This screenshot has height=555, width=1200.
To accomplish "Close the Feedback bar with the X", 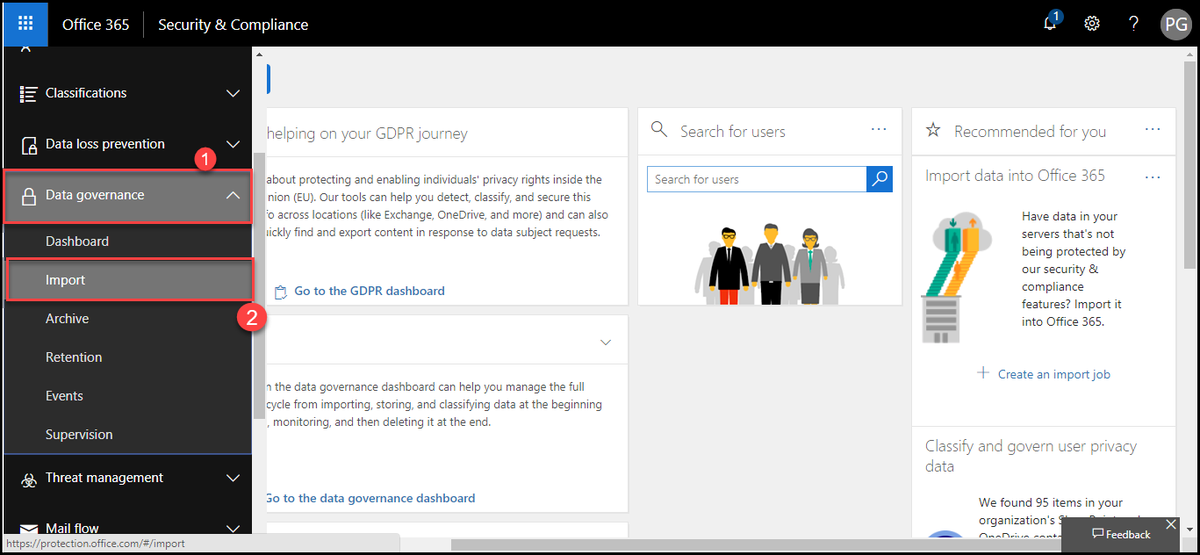I will coord(1171,524).
